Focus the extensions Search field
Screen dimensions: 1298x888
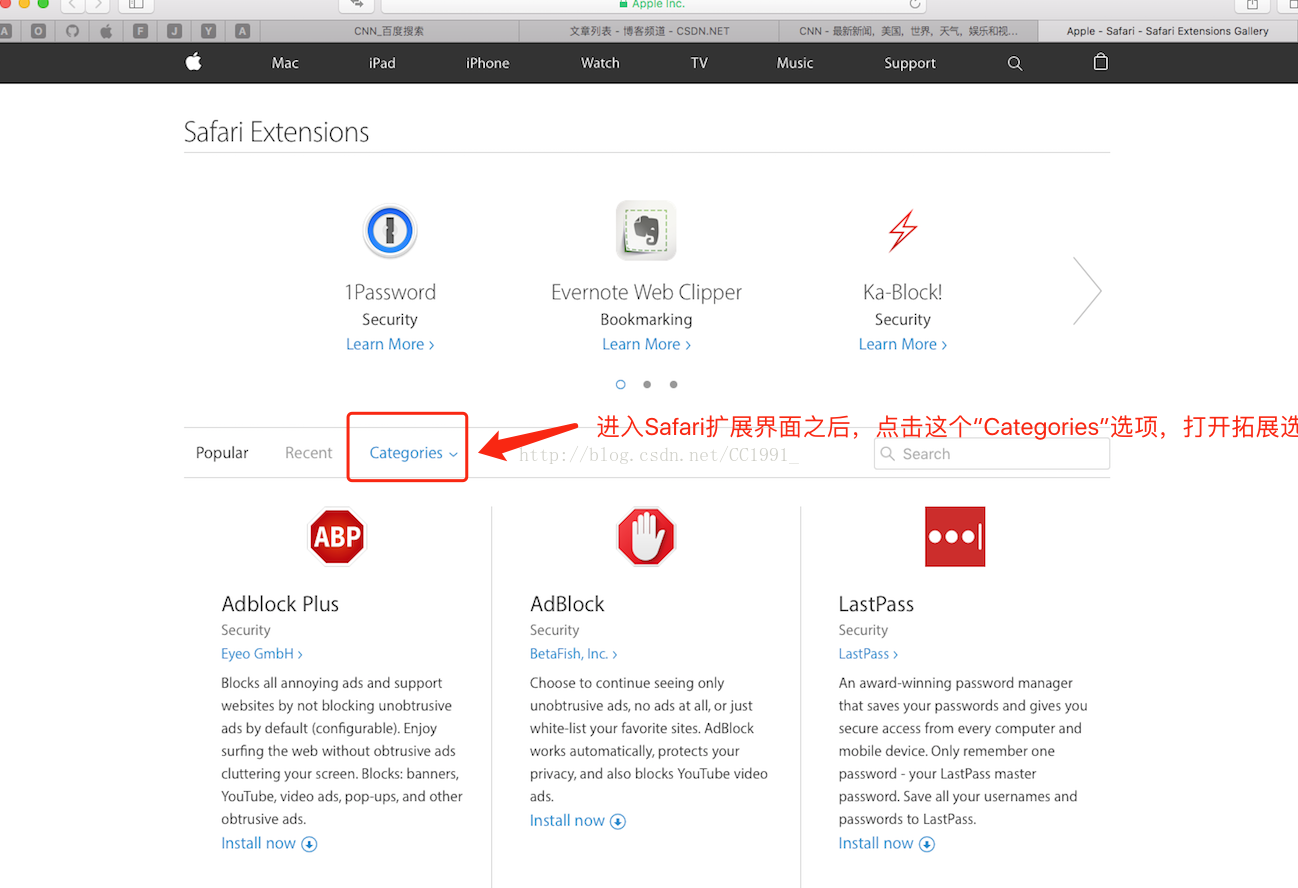point(992,454)
